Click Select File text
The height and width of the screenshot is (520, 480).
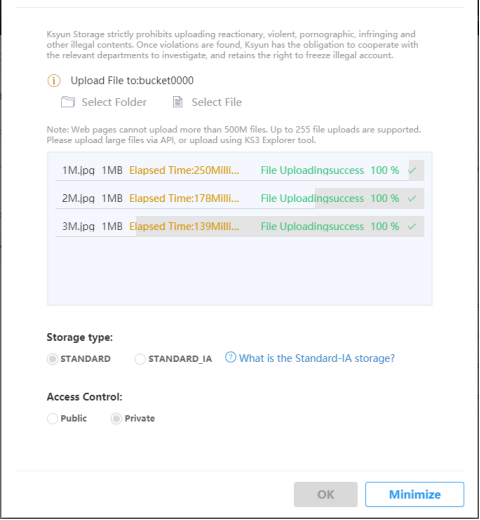coord(217,102)
